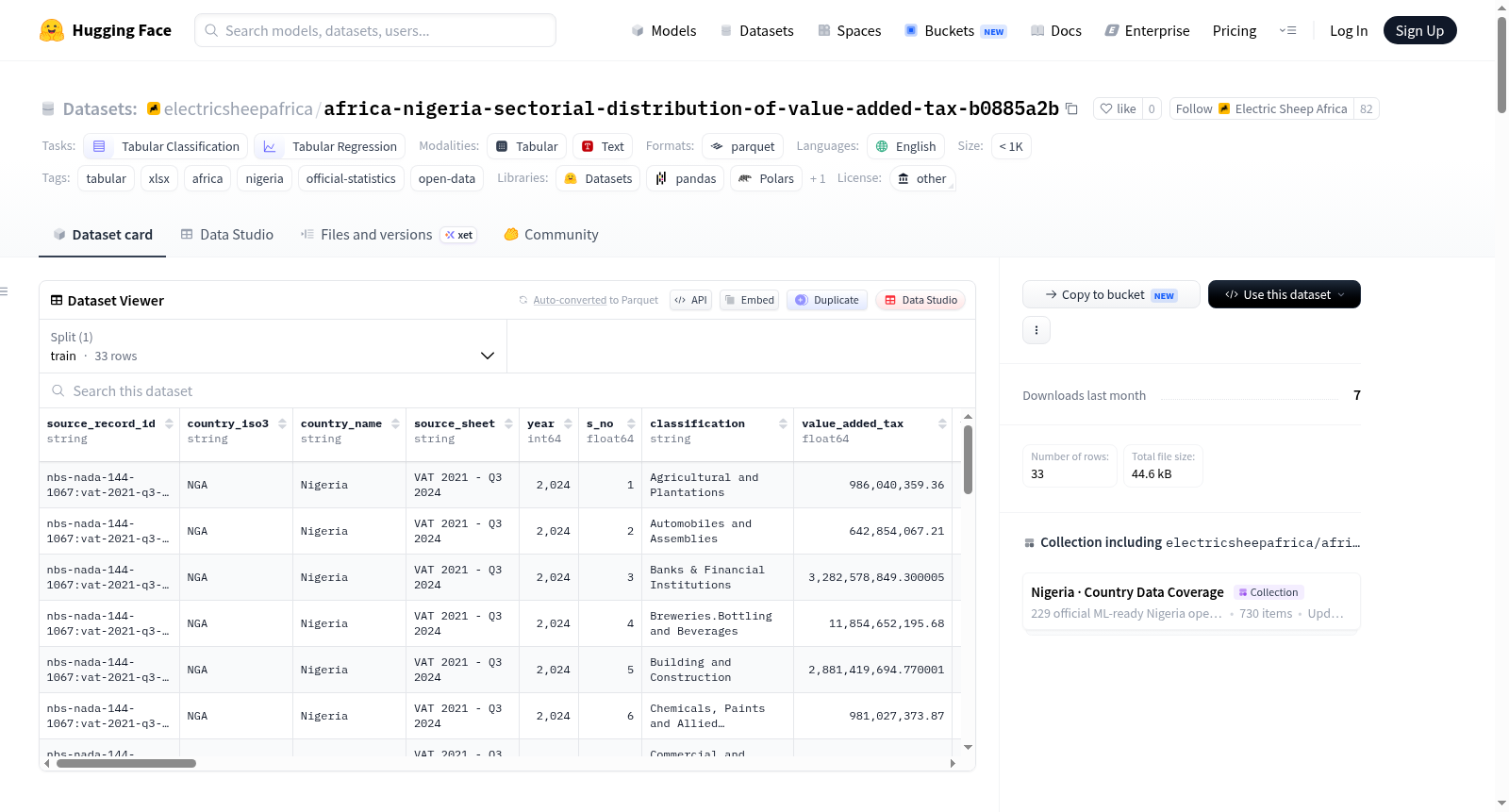Image resolution: width=1509 pixels, height=812 pixels.
Task: Switch to the Data Studio tab
Action: (227, 234)
